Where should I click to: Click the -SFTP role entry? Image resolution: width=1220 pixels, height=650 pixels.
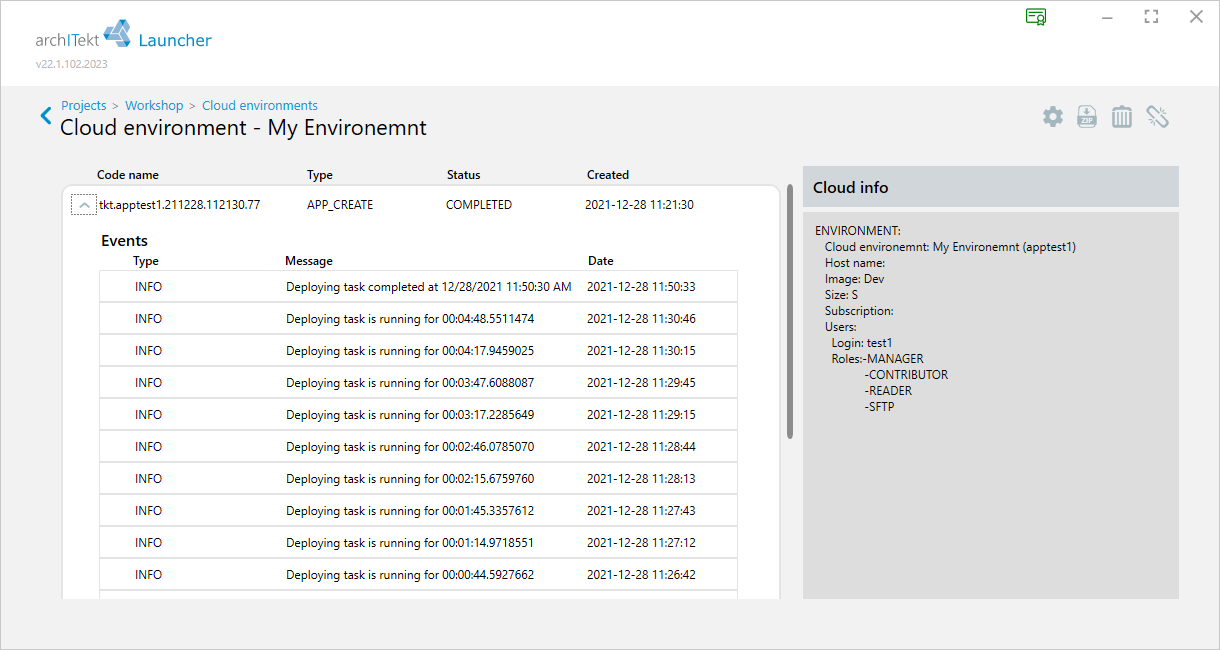pyautogui.click(x=879, y=407)
